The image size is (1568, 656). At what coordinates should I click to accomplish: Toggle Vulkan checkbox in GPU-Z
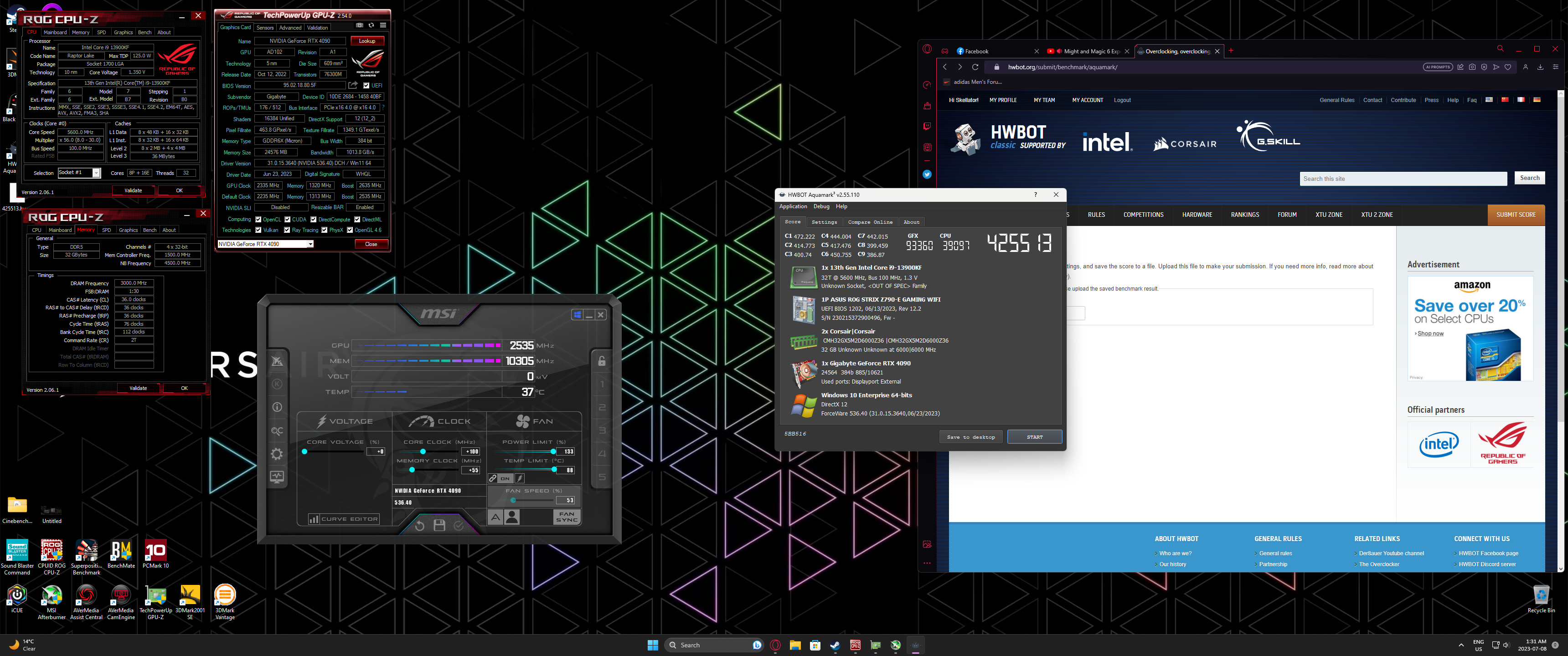[x=258, y=230]
